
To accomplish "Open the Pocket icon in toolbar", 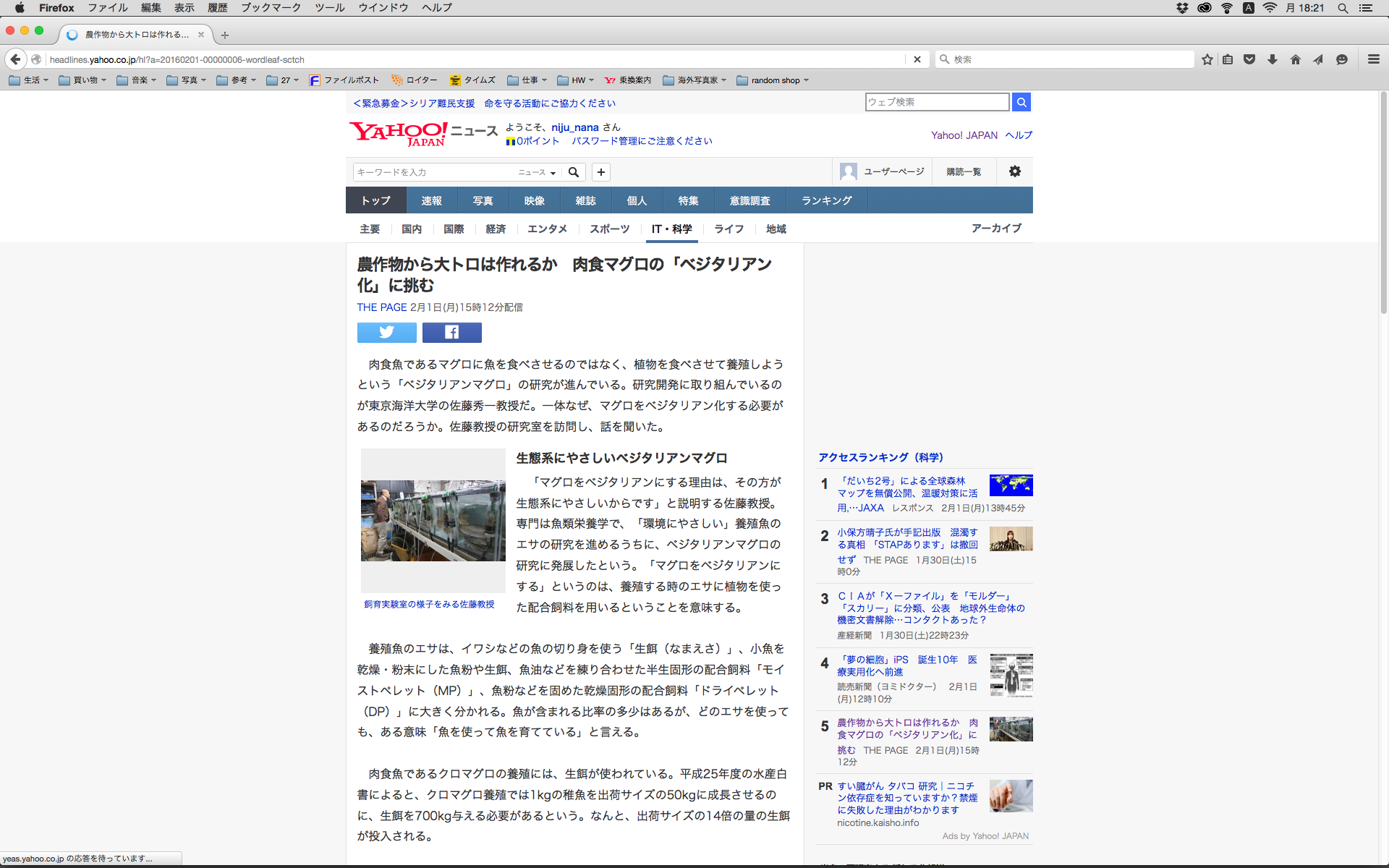I will 1249,59.
